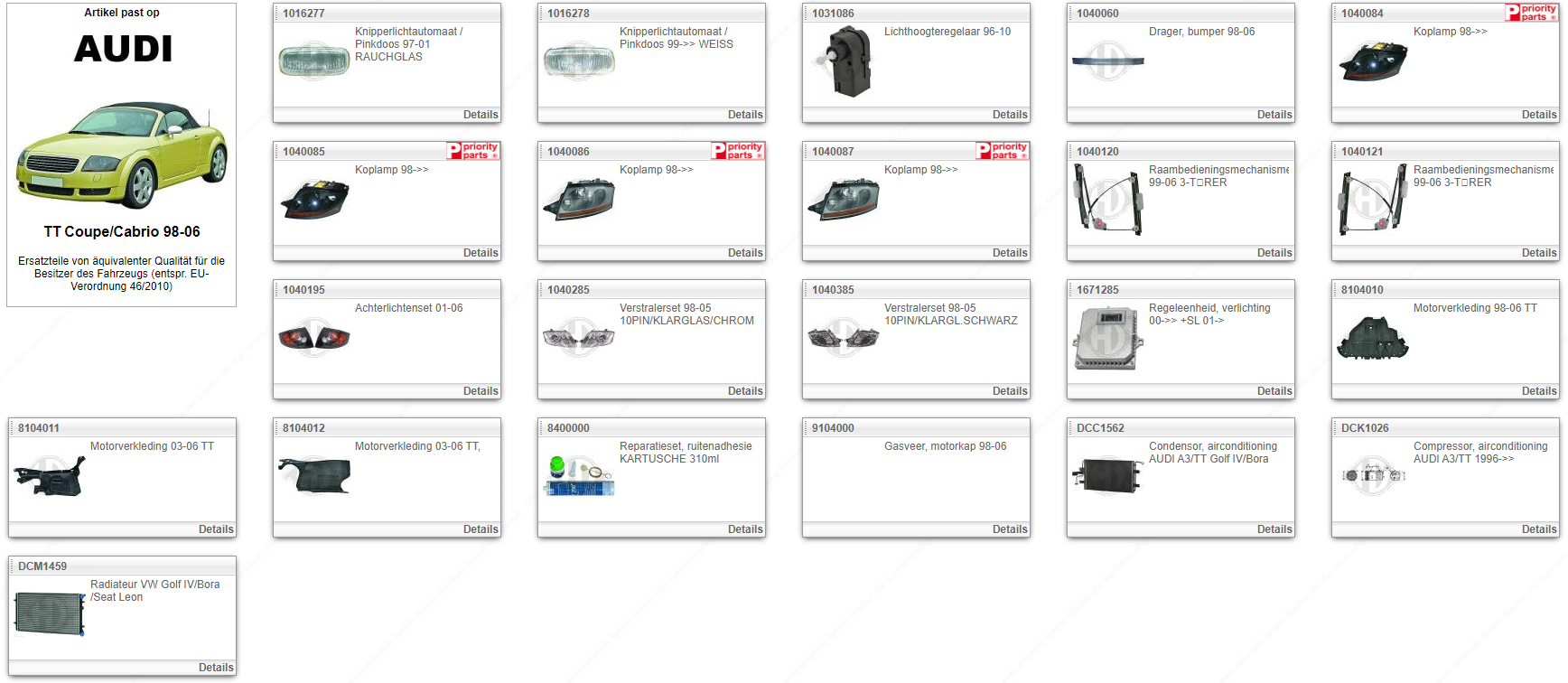Click 'TT Coupe/Cabrio 98-06' model title

pyautogui.click(x=122, y=231)
